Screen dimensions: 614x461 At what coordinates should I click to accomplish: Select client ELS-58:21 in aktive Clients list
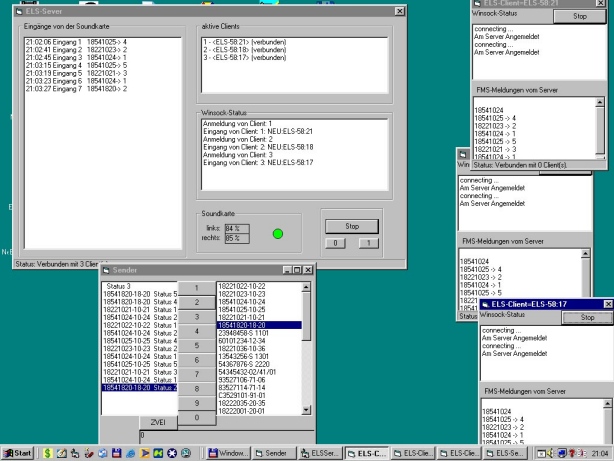pyautogui.click(x=240, y=43)
